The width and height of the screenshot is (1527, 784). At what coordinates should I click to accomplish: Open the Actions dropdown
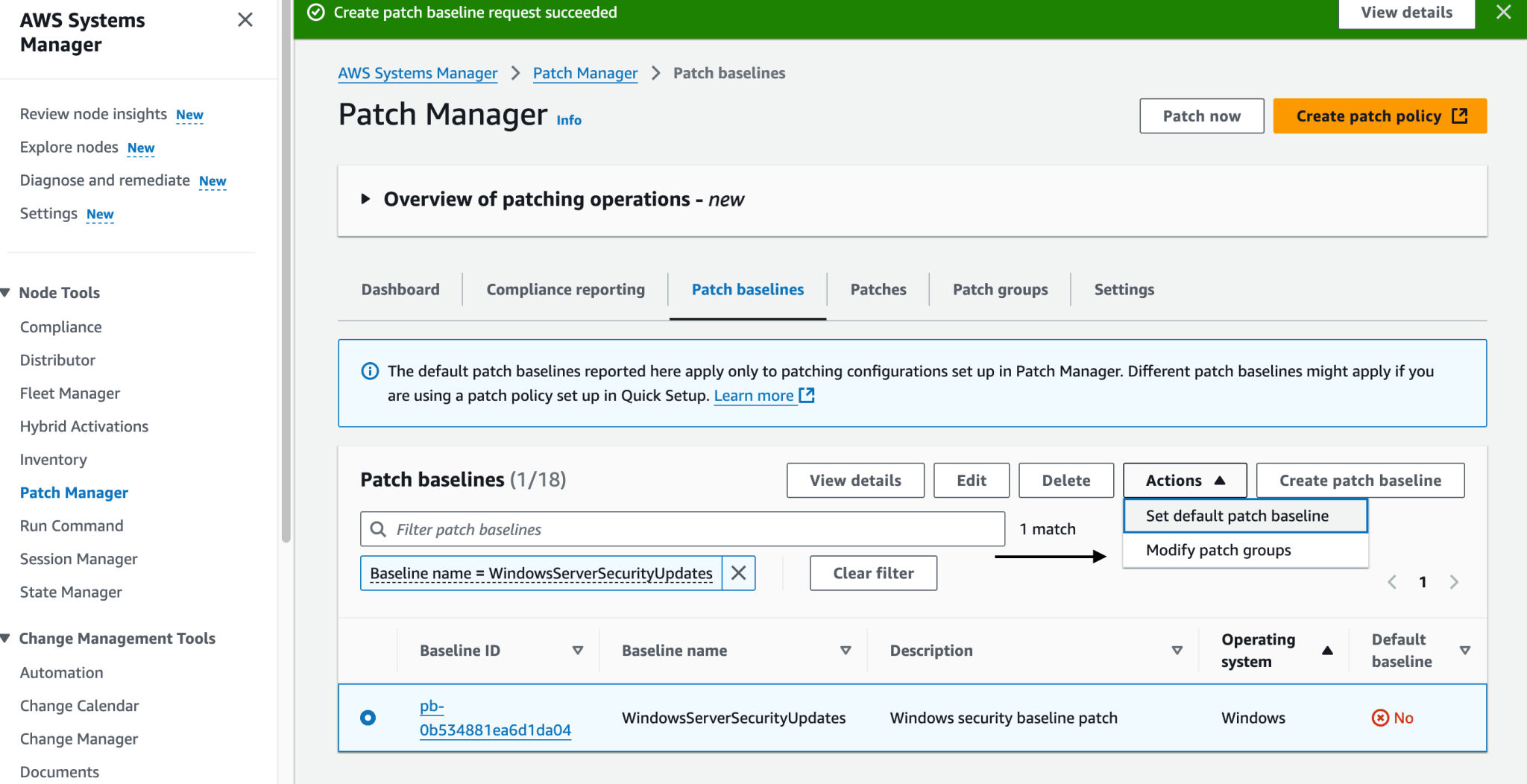(x=1183, y=480)
